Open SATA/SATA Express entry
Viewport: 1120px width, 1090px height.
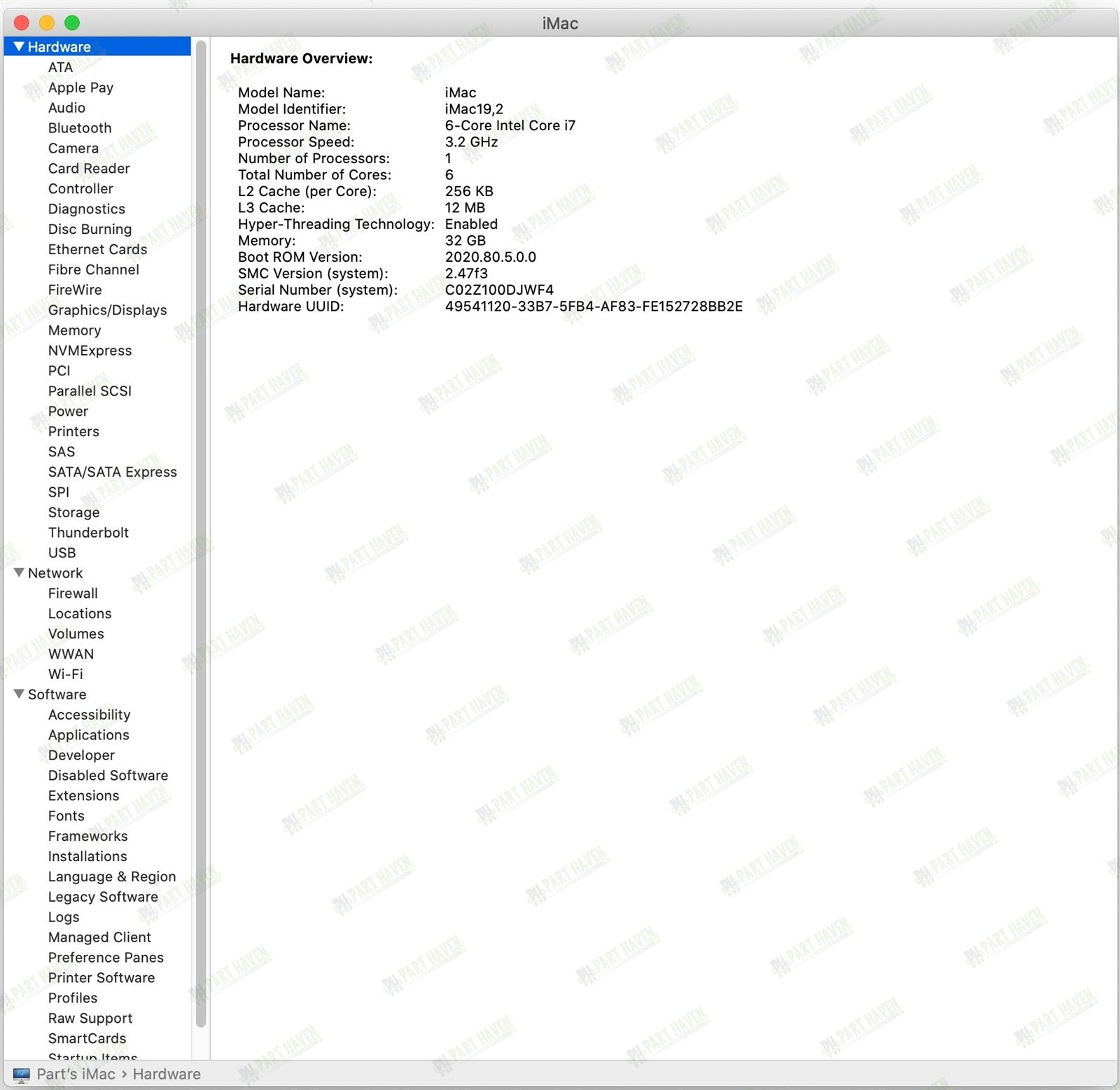(113, 472)
